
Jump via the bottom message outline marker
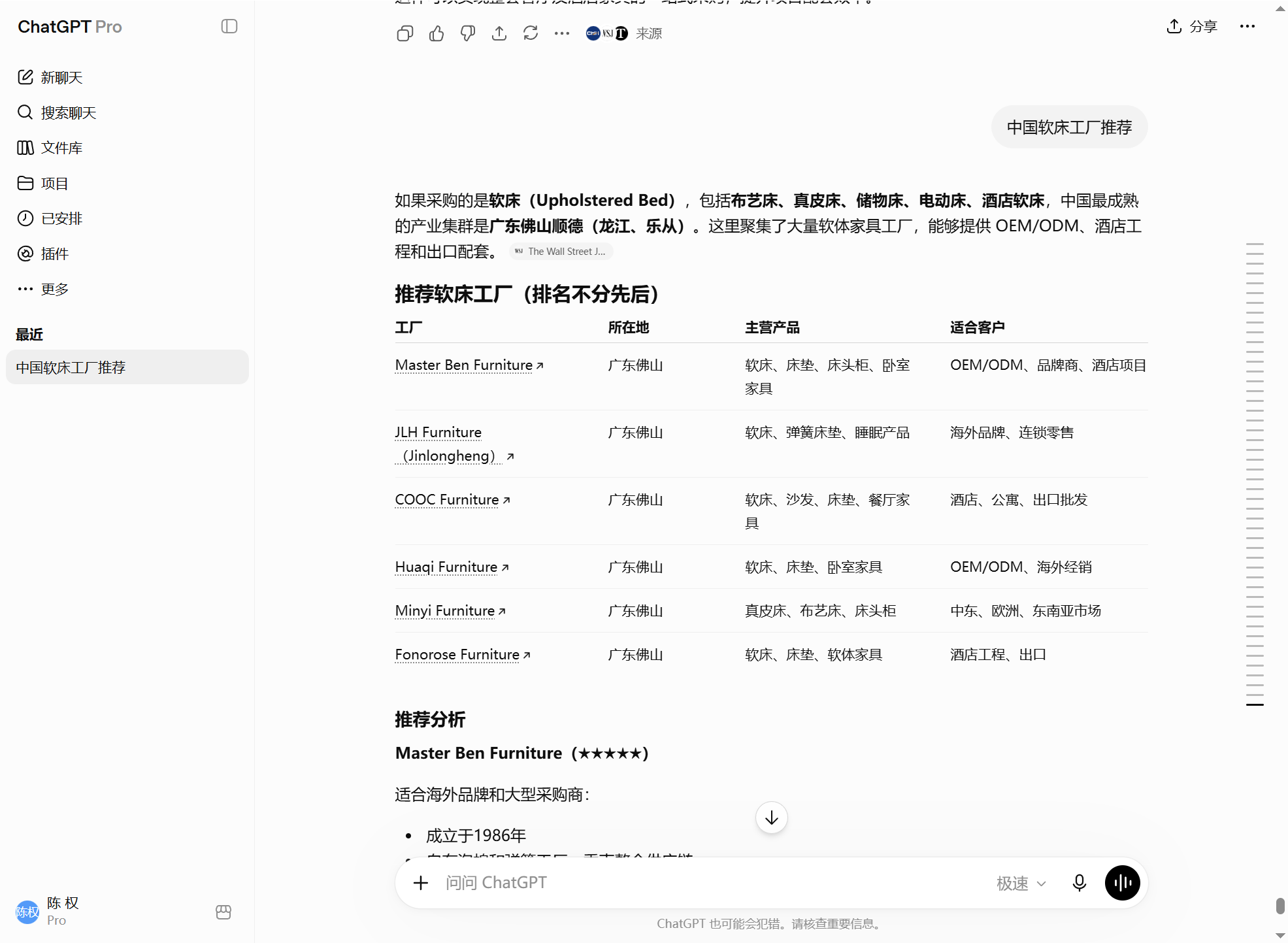pos(1255,704)
